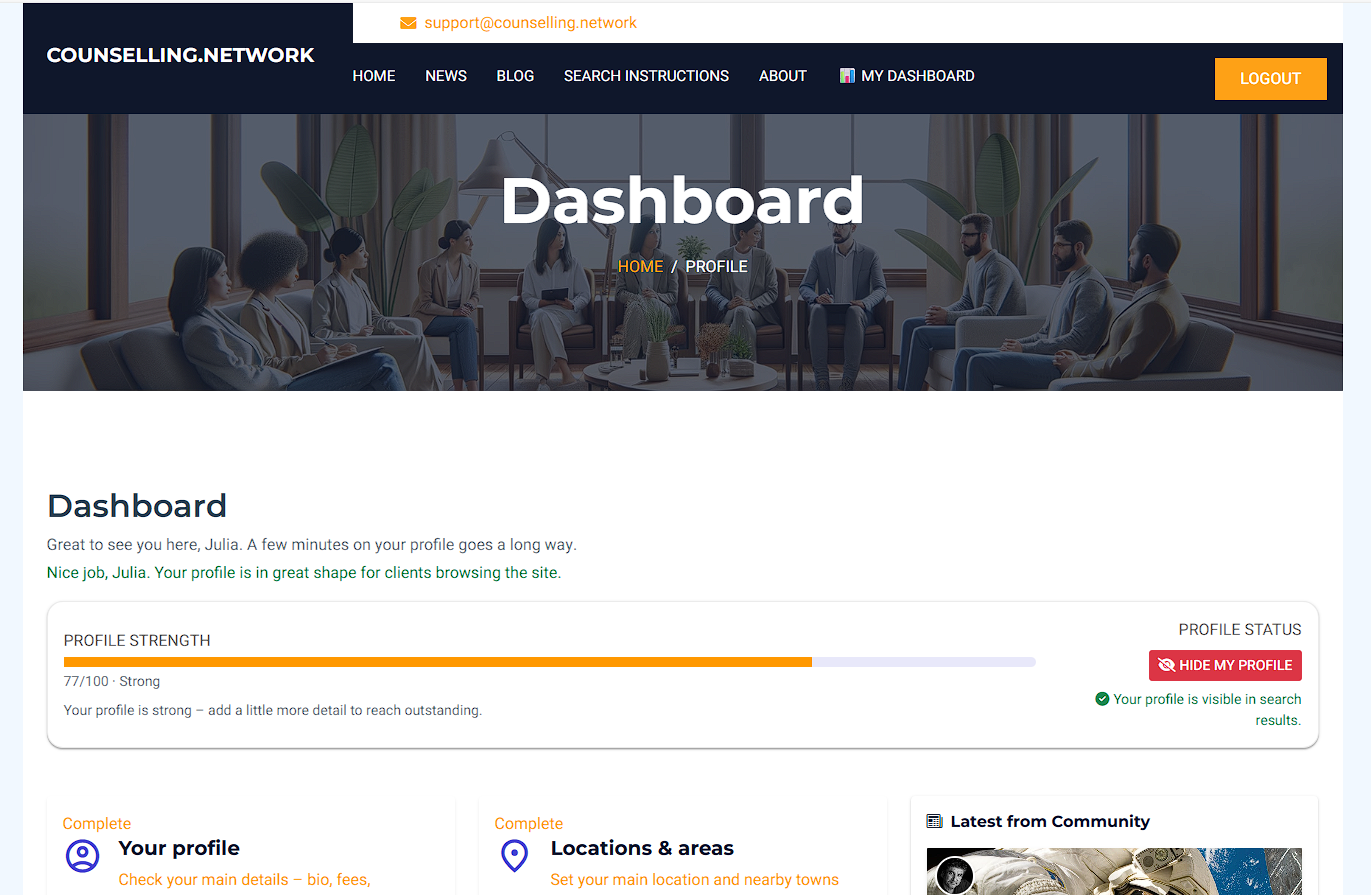
Task: Open the Home menu item
Action: [x=374, y=76]
